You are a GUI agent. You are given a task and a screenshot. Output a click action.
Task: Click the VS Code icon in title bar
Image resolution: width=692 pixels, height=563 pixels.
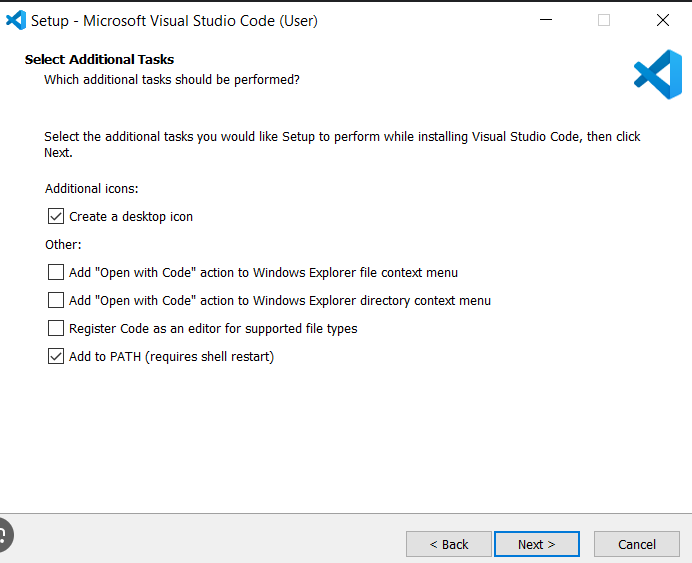(15, 20)
